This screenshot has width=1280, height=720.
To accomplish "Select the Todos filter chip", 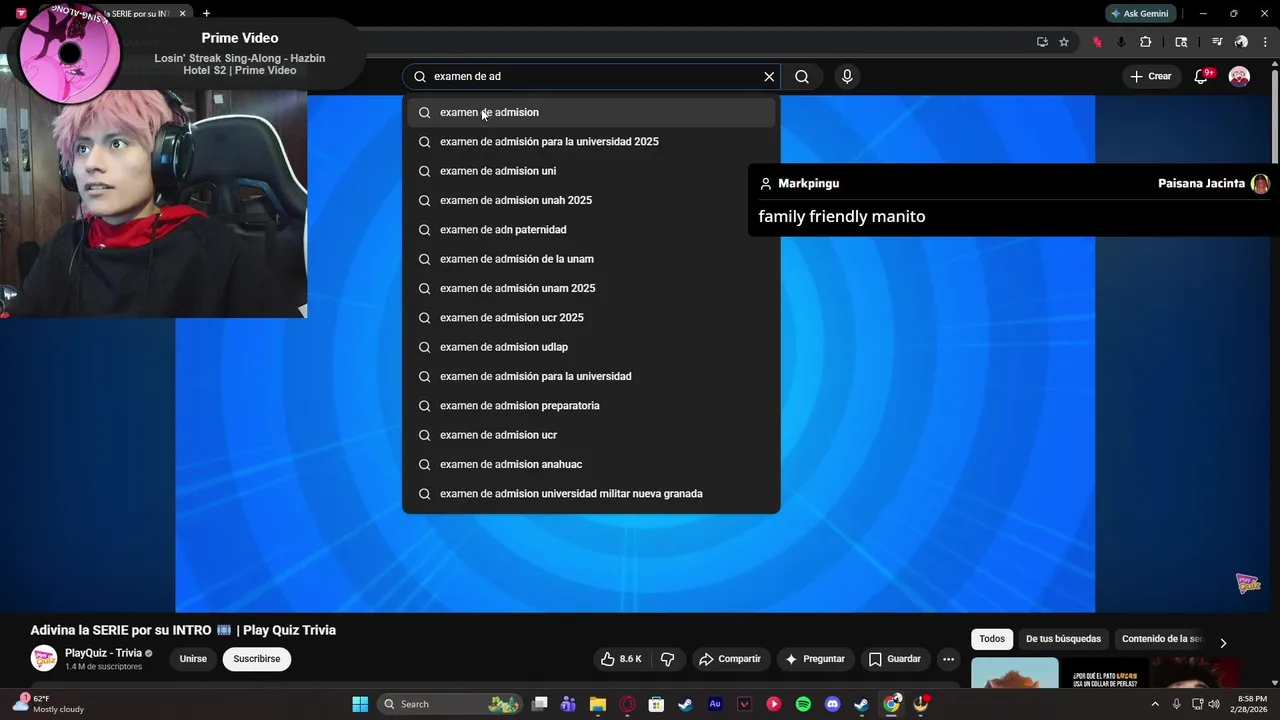I will 992,639.
